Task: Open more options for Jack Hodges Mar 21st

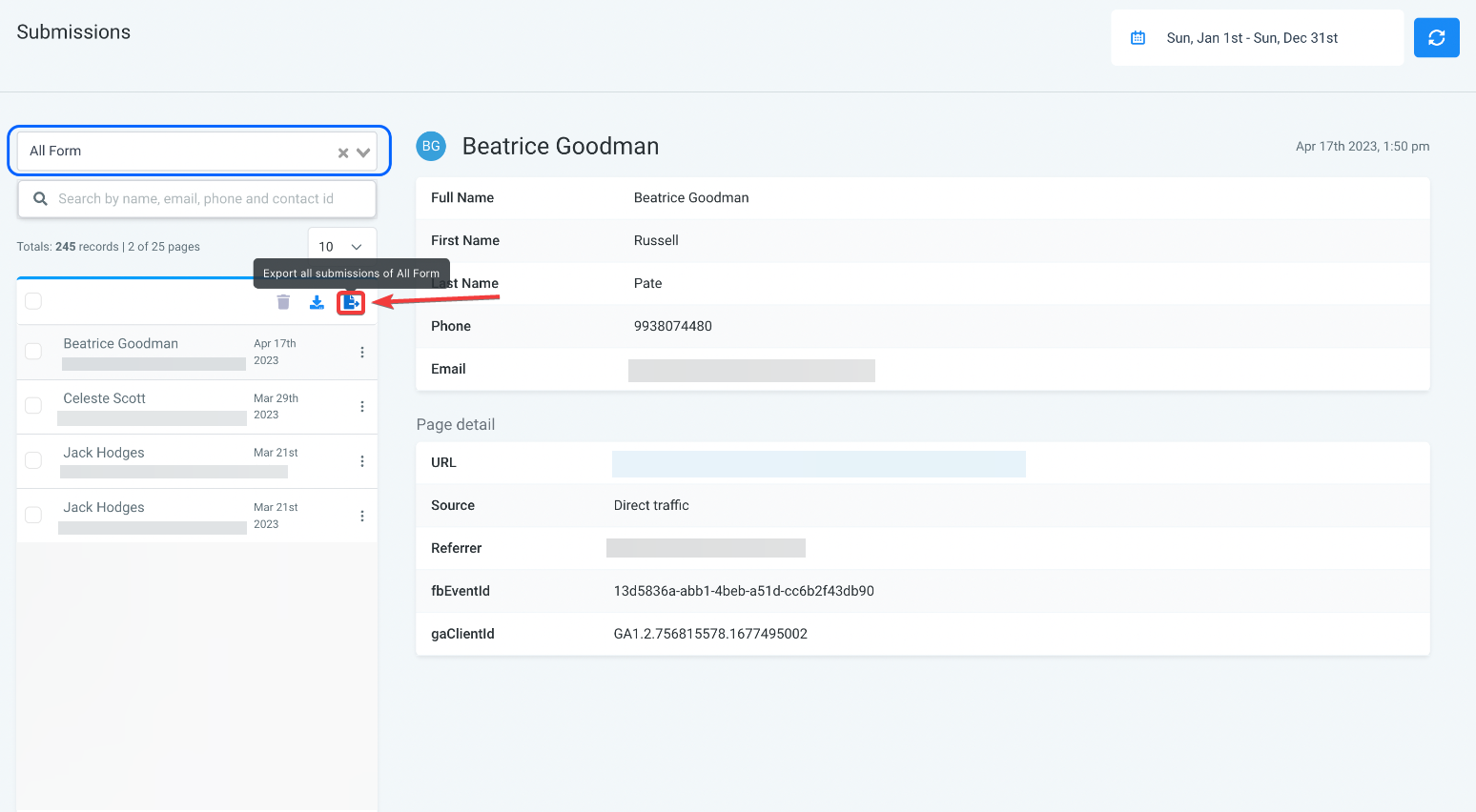Action: (x=362, y=461)
